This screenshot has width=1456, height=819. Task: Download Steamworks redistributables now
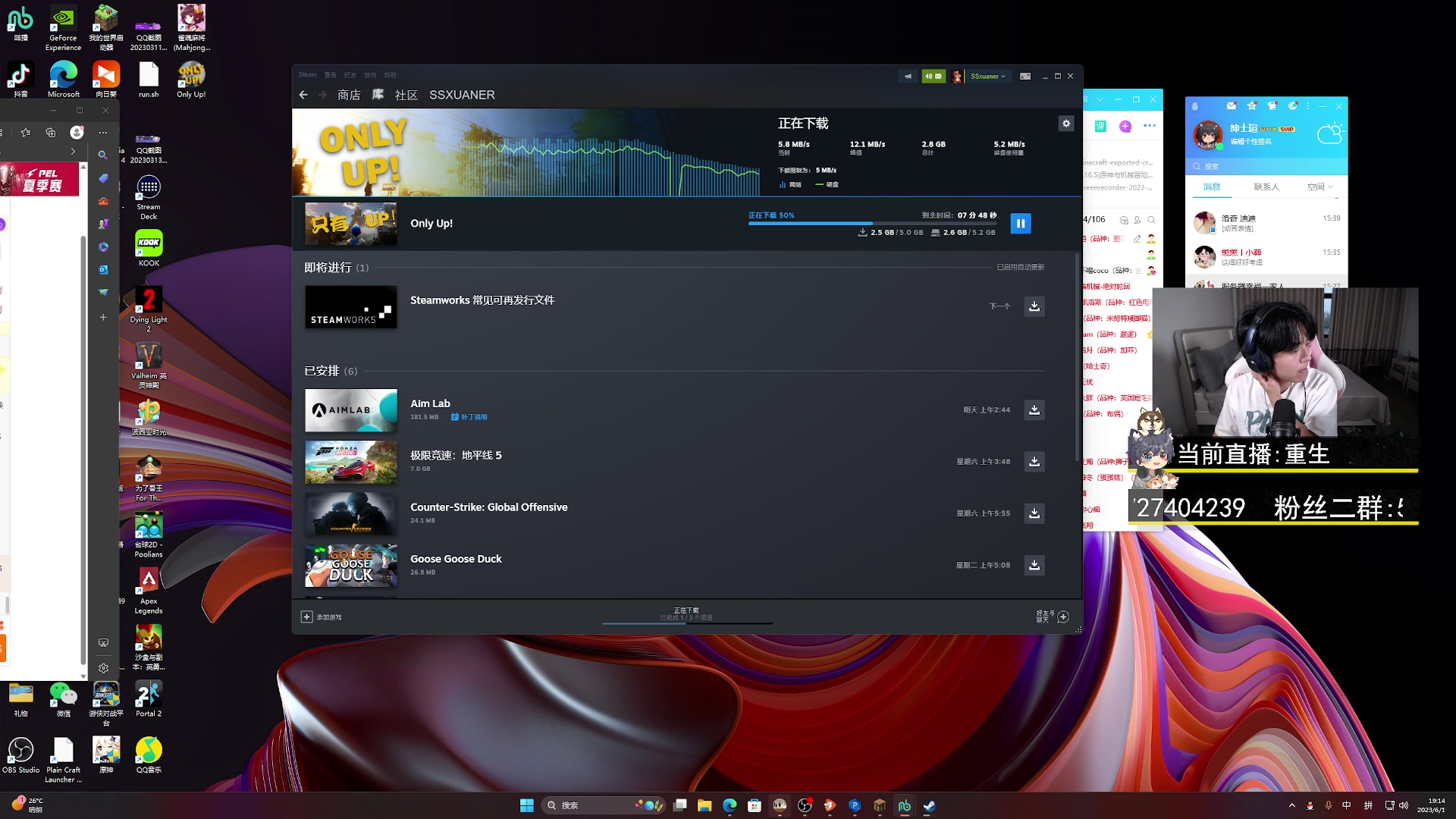(x=1034, y=306)
